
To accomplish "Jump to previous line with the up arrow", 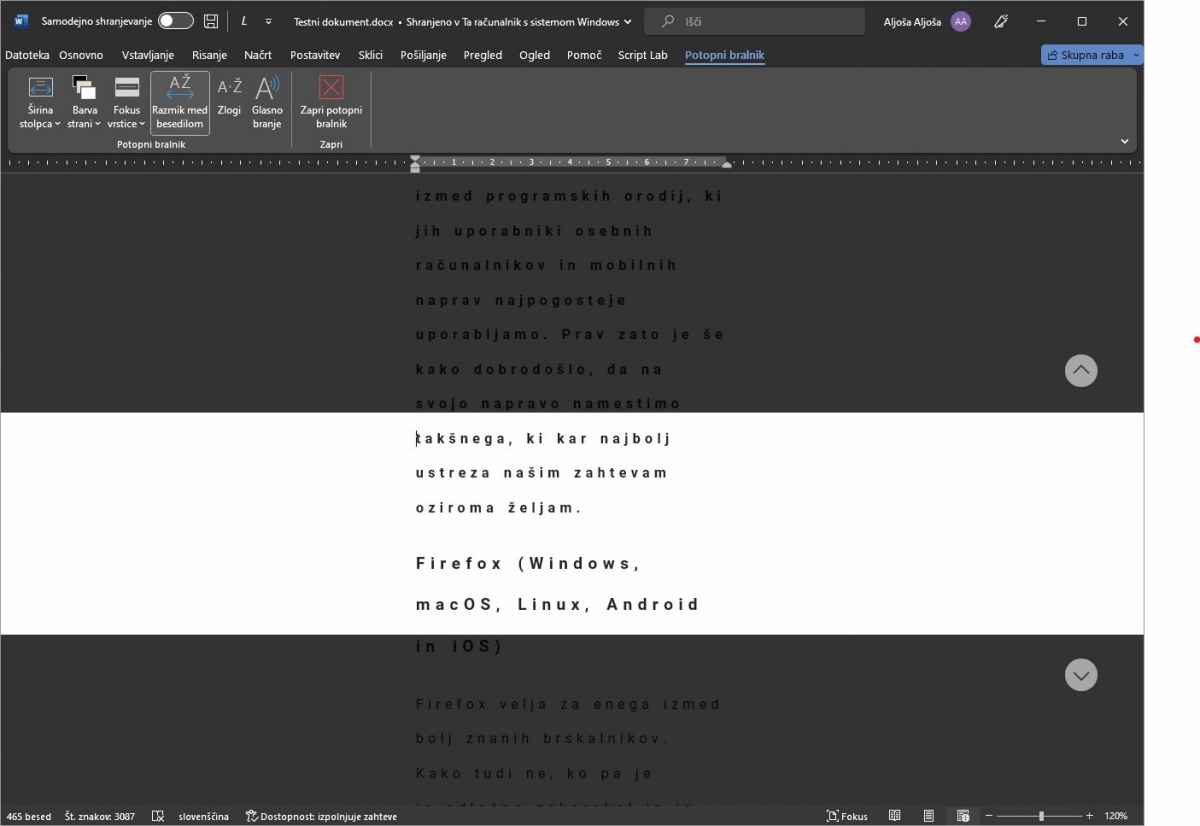I will (x=1081, y=371).
